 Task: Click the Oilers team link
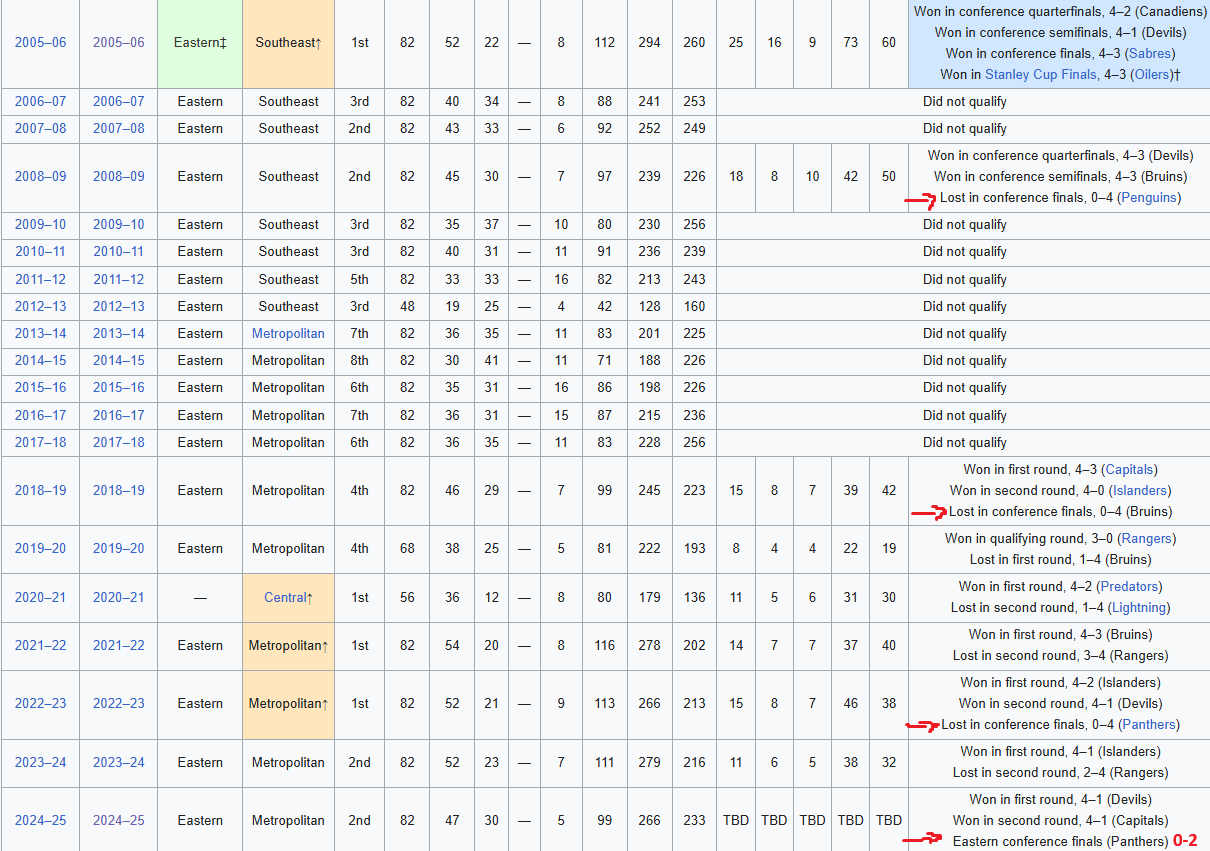point(1150,74)
